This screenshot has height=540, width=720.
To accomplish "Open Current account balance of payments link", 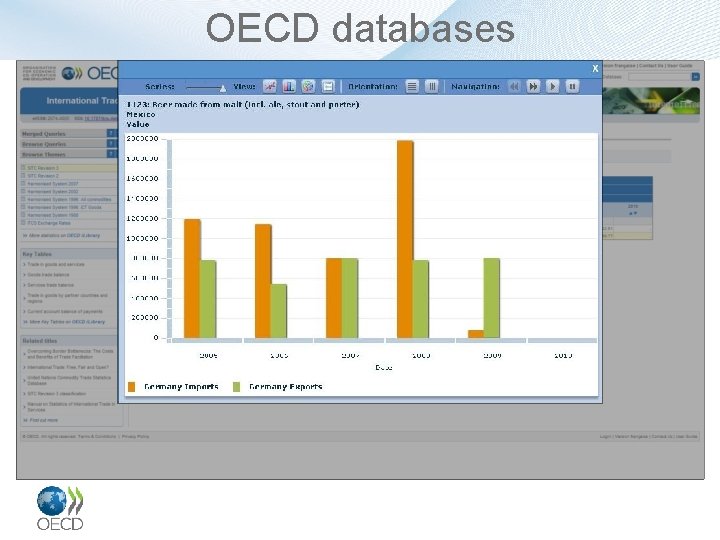I will click(65, 311).
